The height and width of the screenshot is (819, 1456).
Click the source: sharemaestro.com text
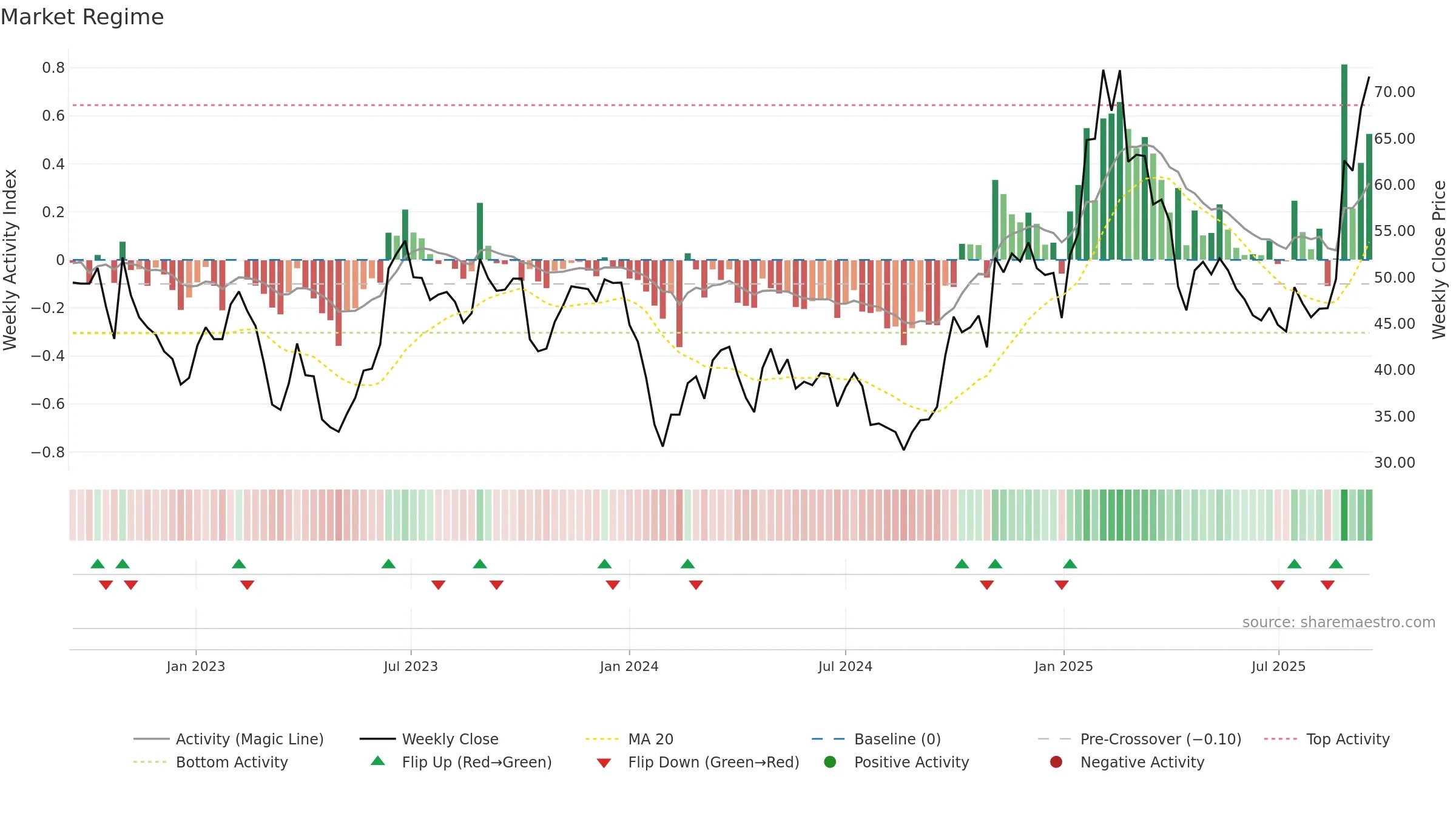click(x=1339, y=622)
